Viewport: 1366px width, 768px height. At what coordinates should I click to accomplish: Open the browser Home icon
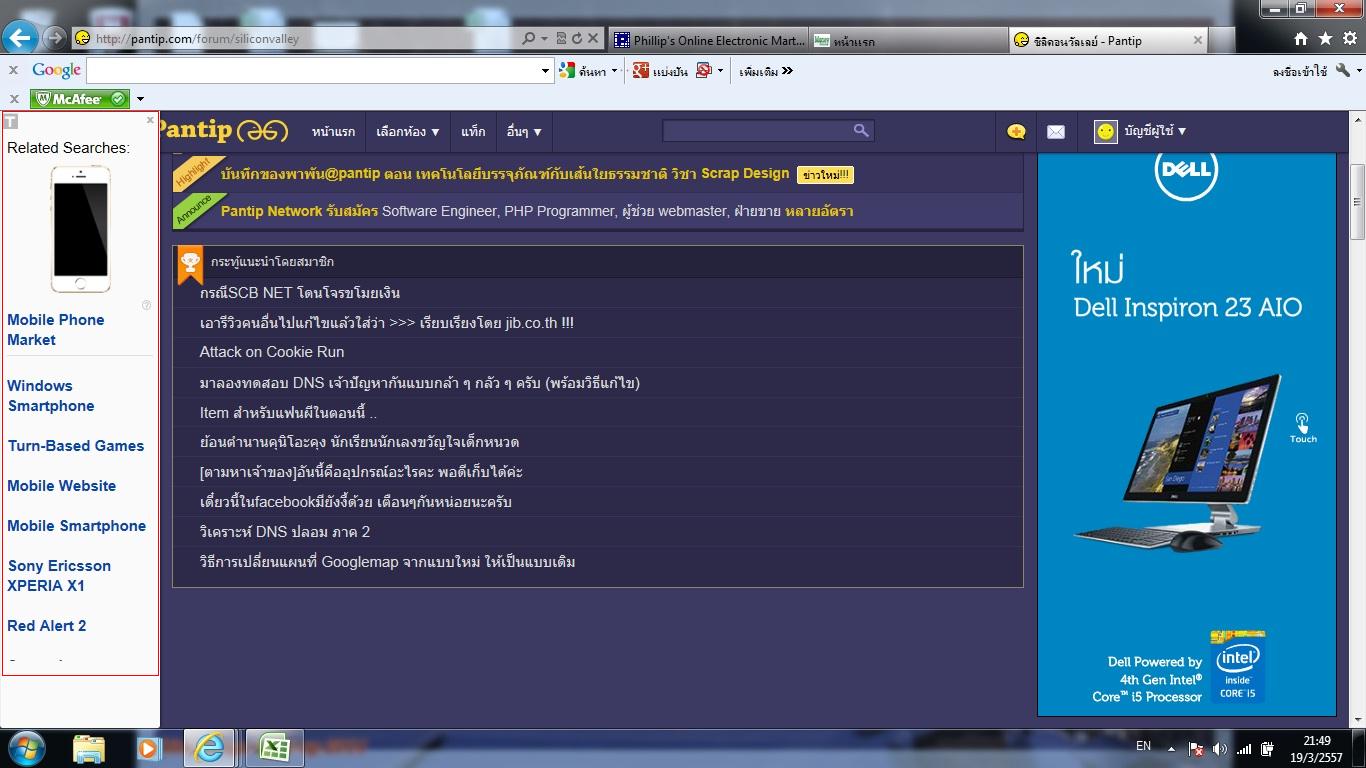click(1301, 38)
